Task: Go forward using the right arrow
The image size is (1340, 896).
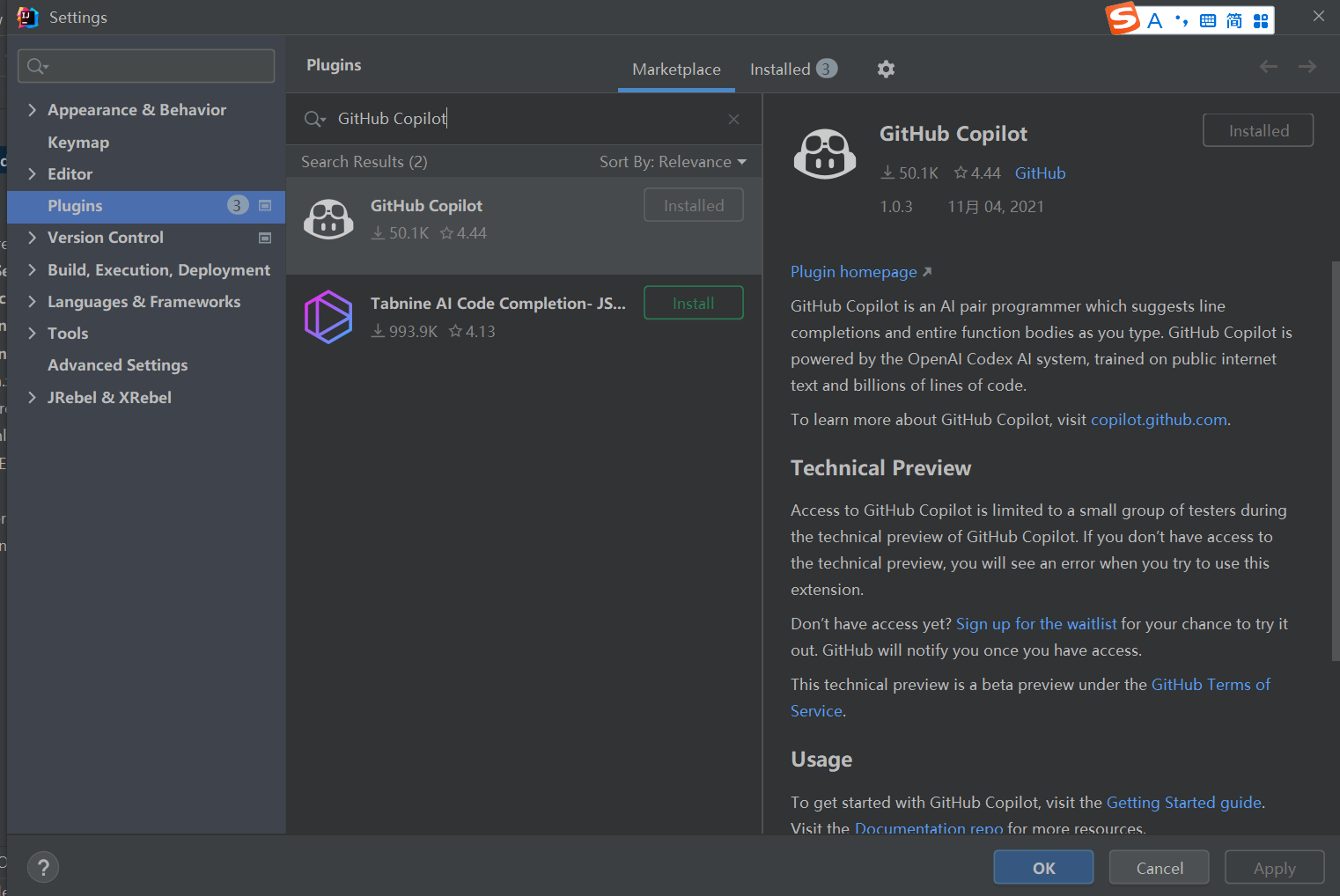Action: [x=1307, y=66]
